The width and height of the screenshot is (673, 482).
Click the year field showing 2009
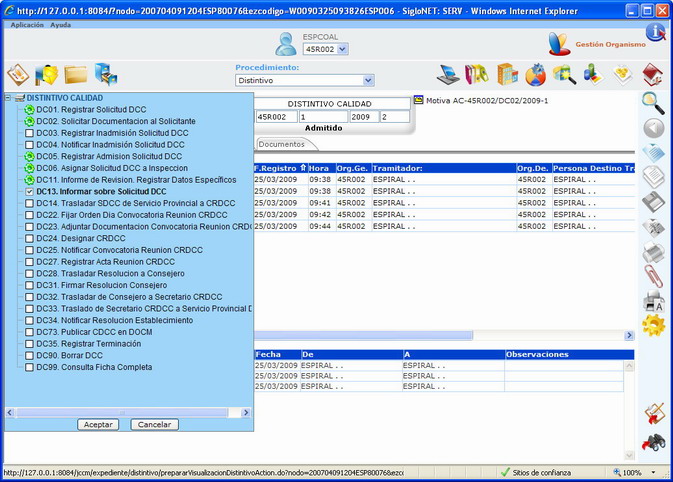pos(364,117)
